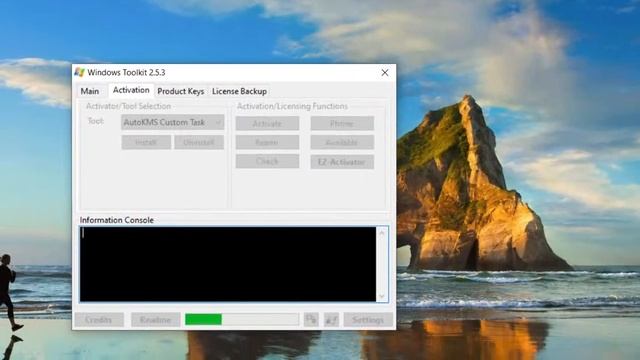Click the green progress bar
This screenshot has width=640, height=360.
point(242,319)
